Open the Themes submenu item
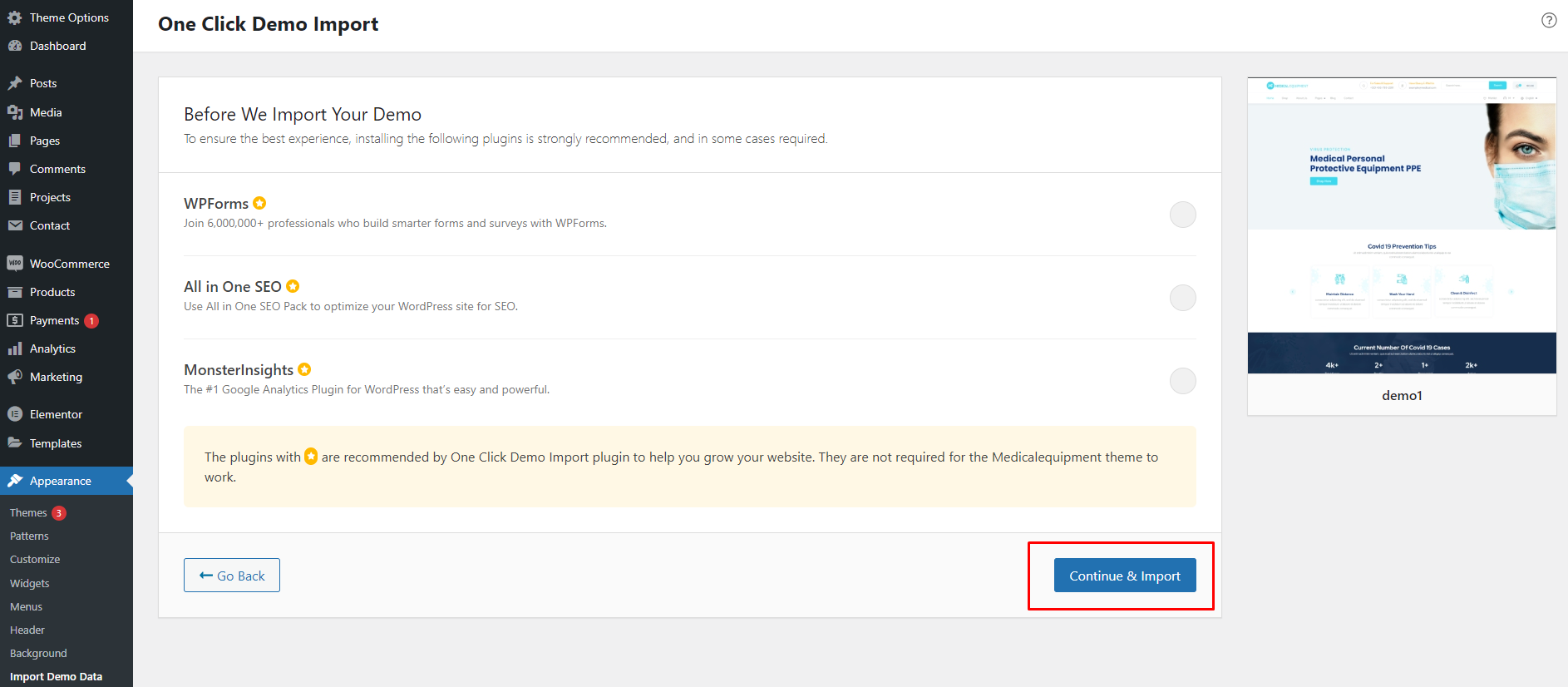 [x=28, y=513]
